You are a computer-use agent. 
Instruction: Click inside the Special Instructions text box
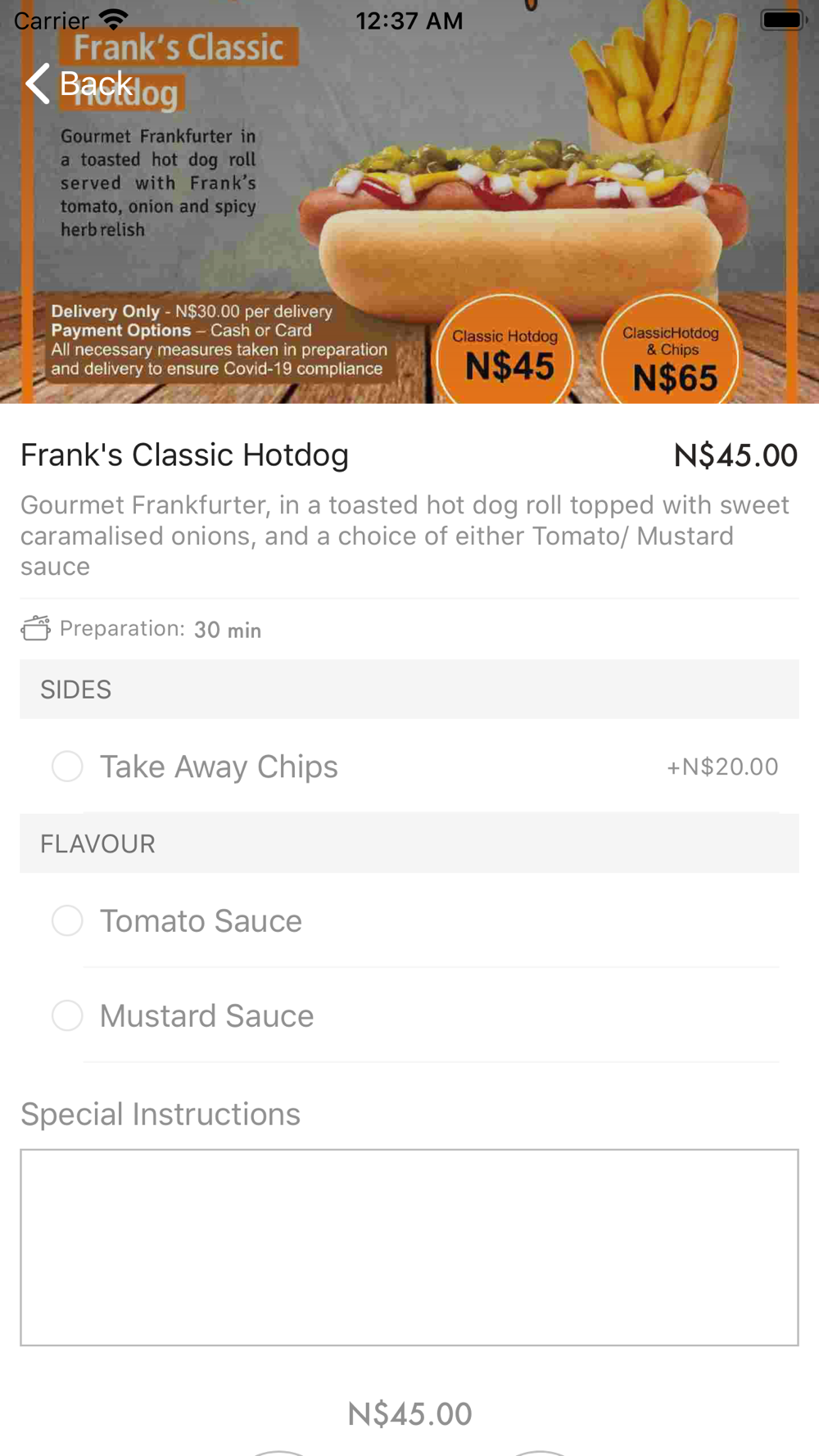409,1247
